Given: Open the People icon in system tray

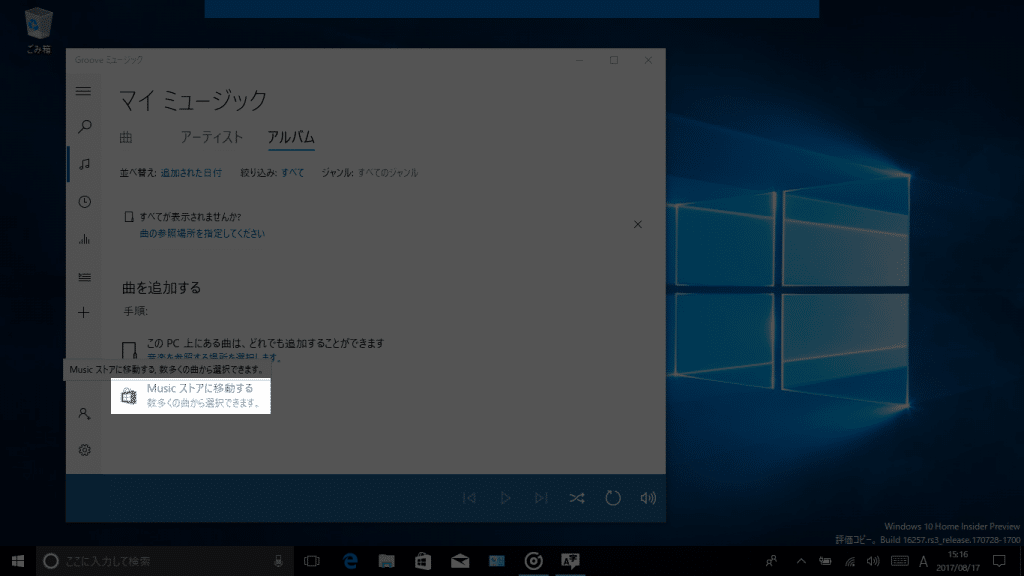Looking at the screenshot, I should [771, 561].
